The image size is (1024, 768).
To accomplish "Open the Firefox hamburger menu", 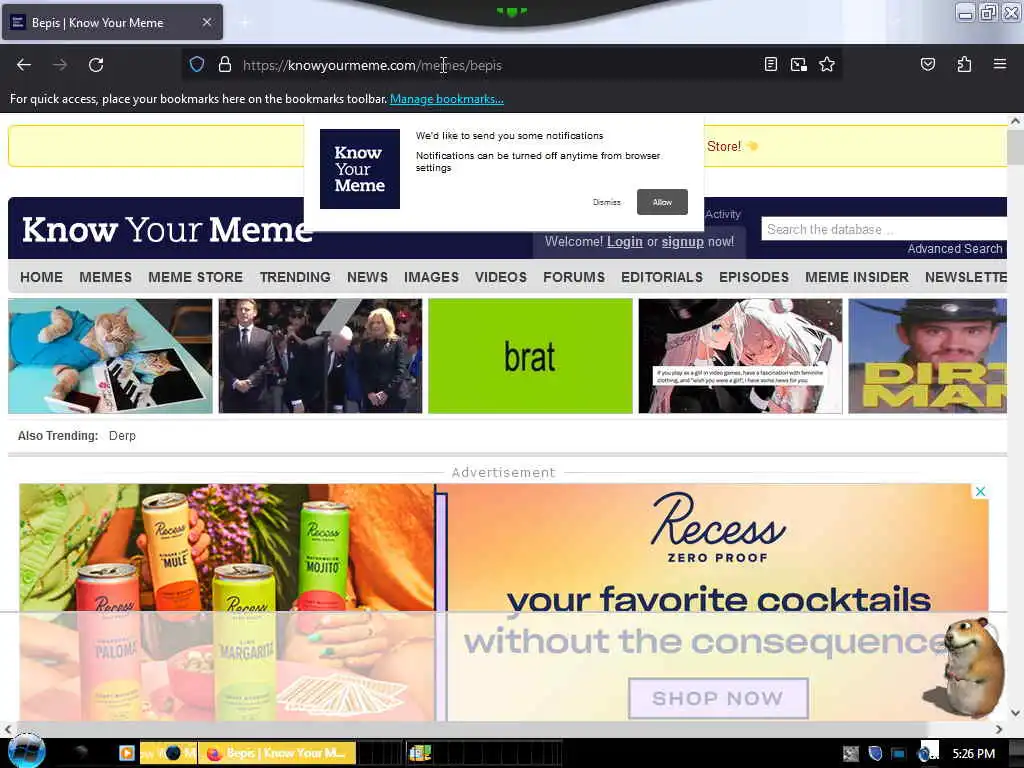I will tap(1000, 64).
